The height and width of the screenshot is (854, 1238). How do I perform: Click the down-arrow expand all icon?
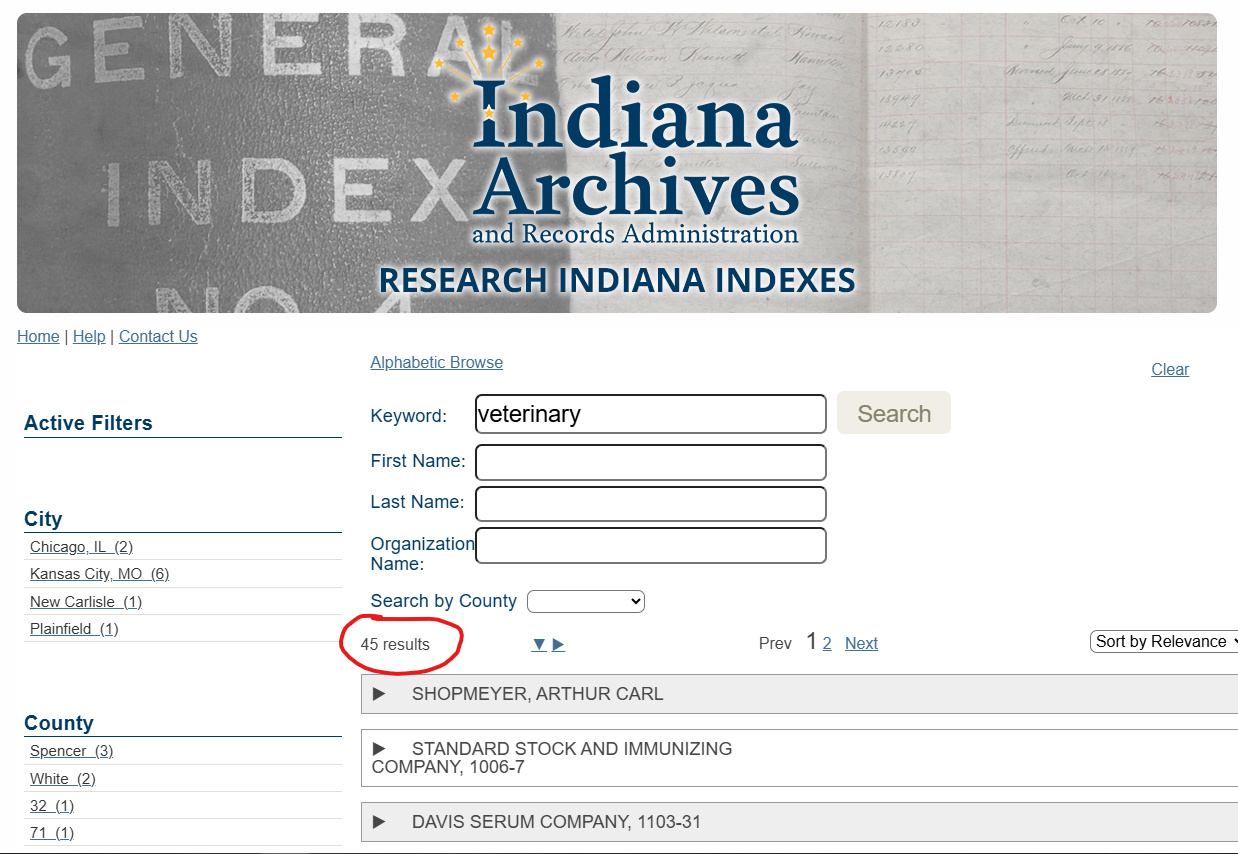539,644
